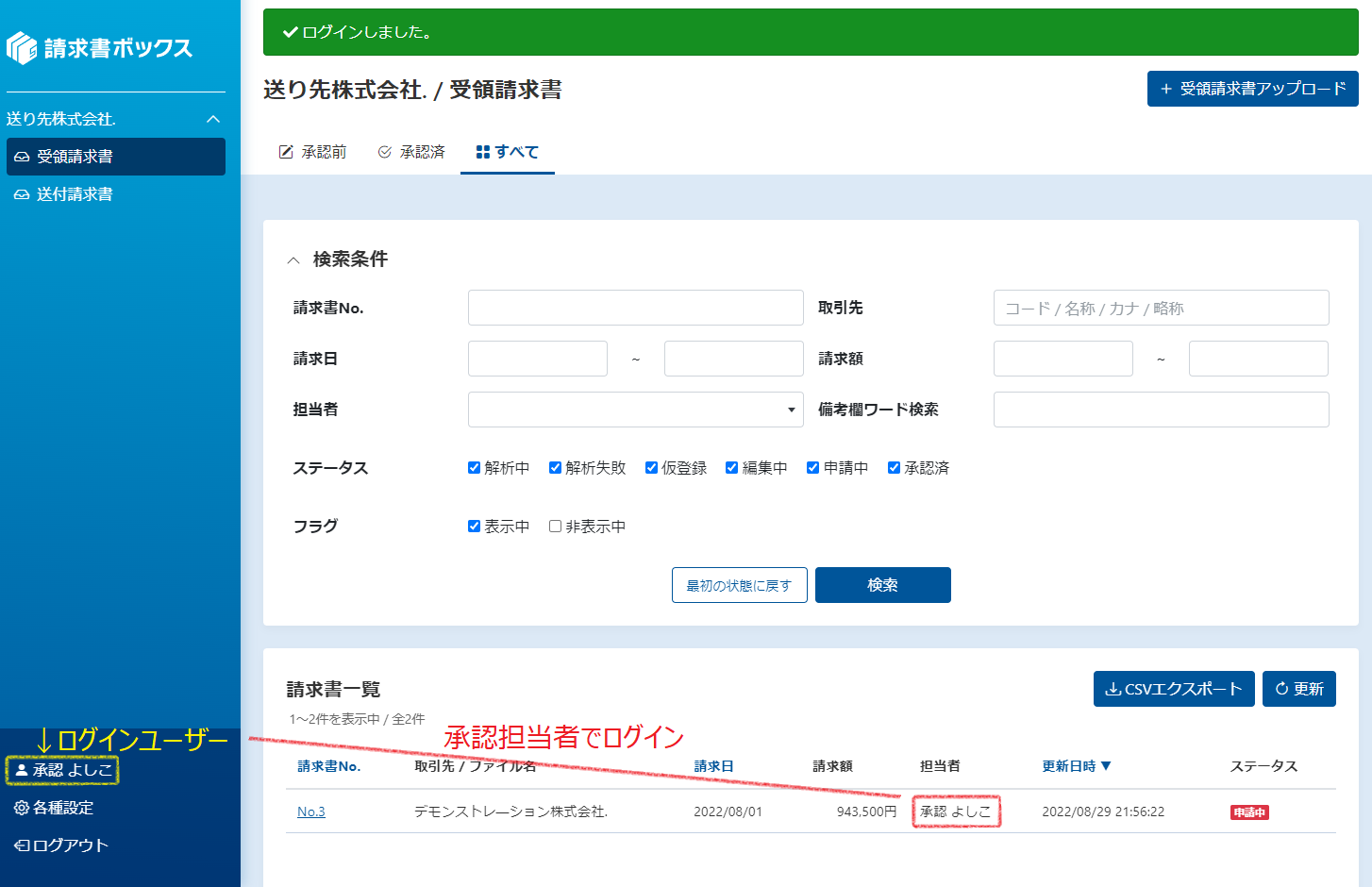1372x887 pixels.
Task: Collapse the 送り先株式会社 sidebar section
Action: (x=213, y=119)
